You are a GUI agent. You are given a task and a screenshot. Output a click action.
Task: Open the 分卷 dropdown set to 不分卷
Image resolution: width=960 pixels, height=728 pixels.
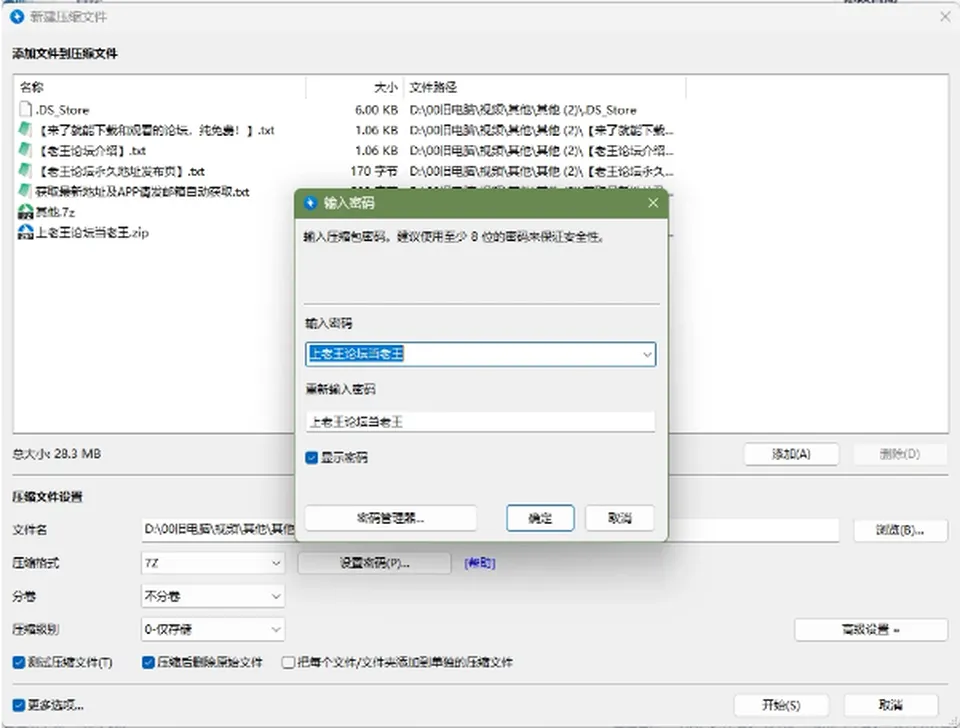click(212, 596)
